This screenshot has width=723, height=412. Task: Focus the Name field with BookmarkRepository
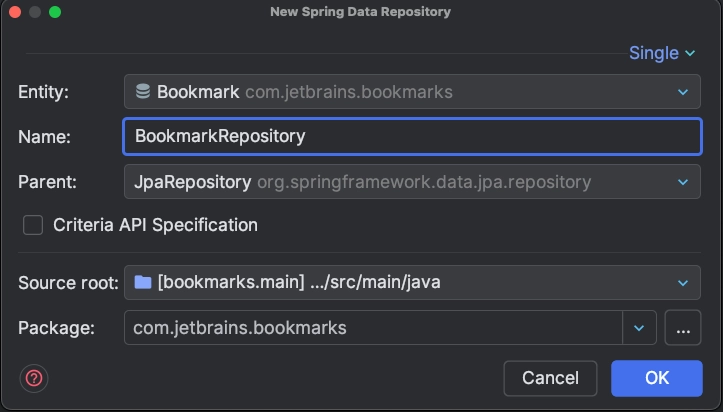(x=412, y=136)
